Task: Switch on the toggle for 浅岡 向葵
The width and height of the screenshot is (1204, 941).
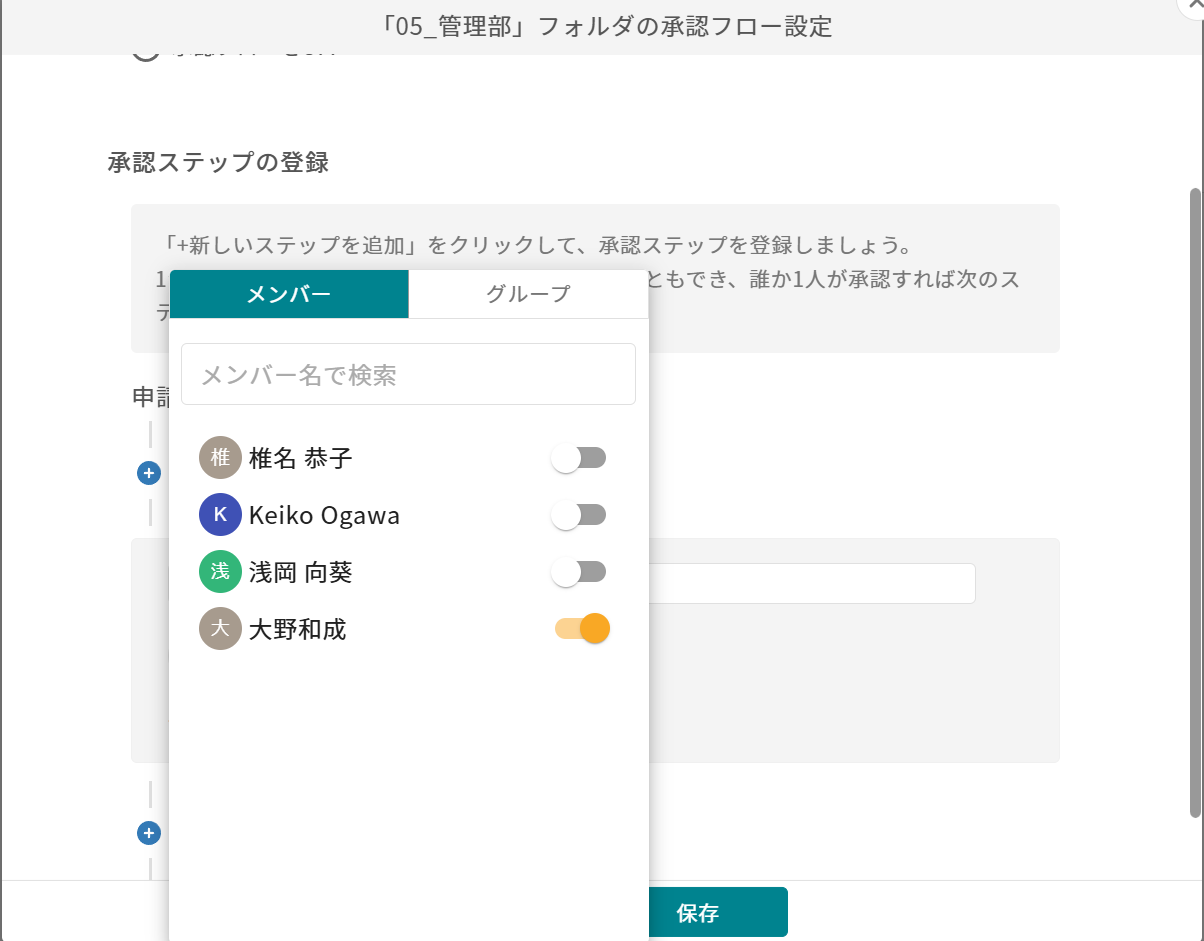Action: pyautogui.click(x=579, y=572)
